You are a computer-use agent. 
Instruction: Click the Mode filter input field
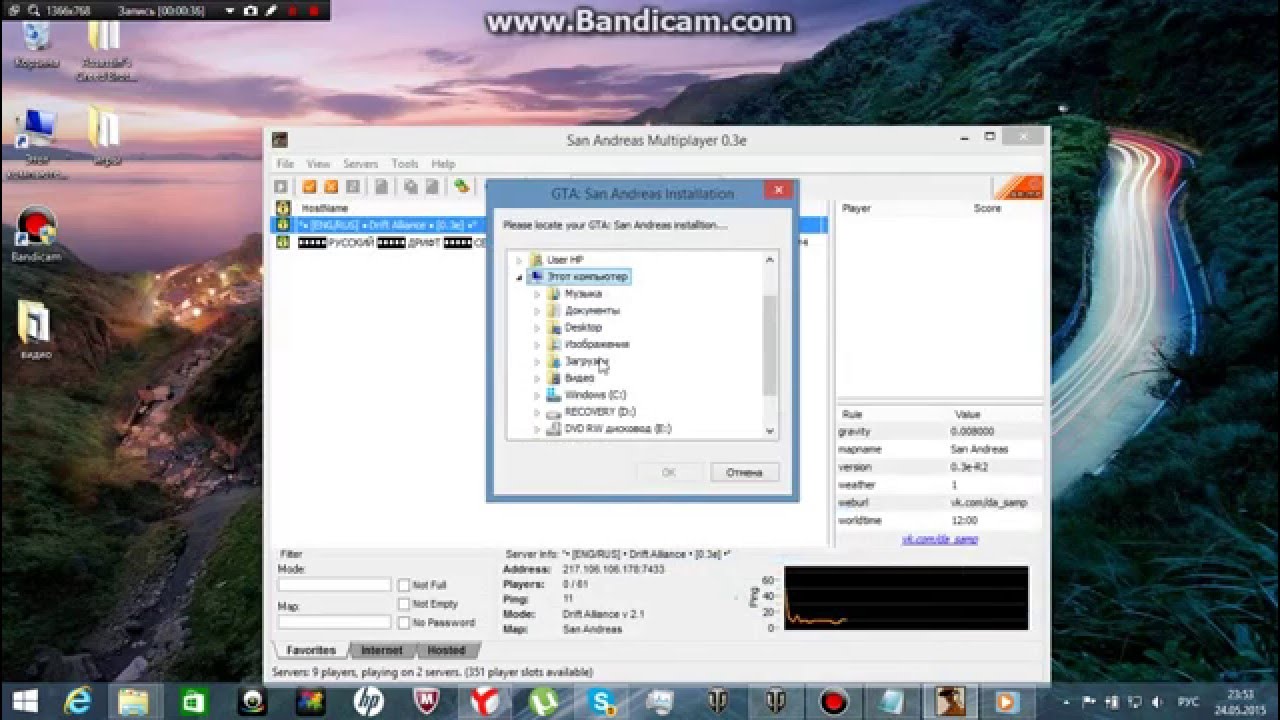point(334,585)
